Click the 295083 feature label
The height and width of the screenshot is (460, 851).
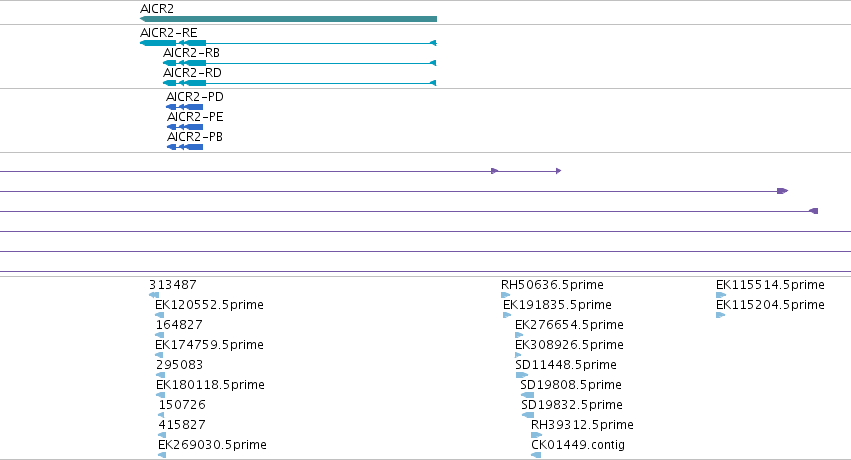[180, 365]
